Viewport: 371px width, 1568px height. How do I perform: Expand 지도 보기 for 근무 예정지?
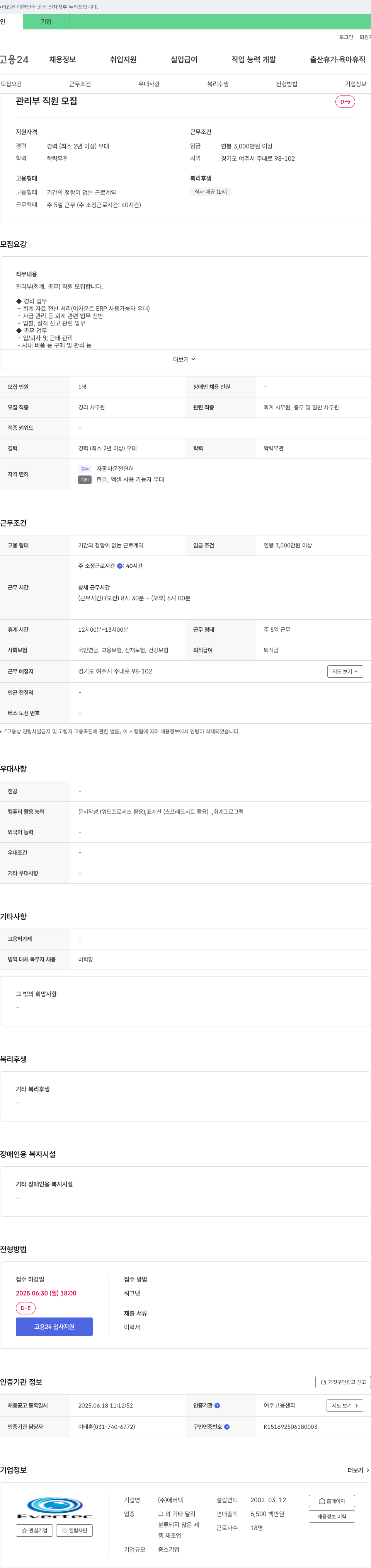[x=345, y=672]
